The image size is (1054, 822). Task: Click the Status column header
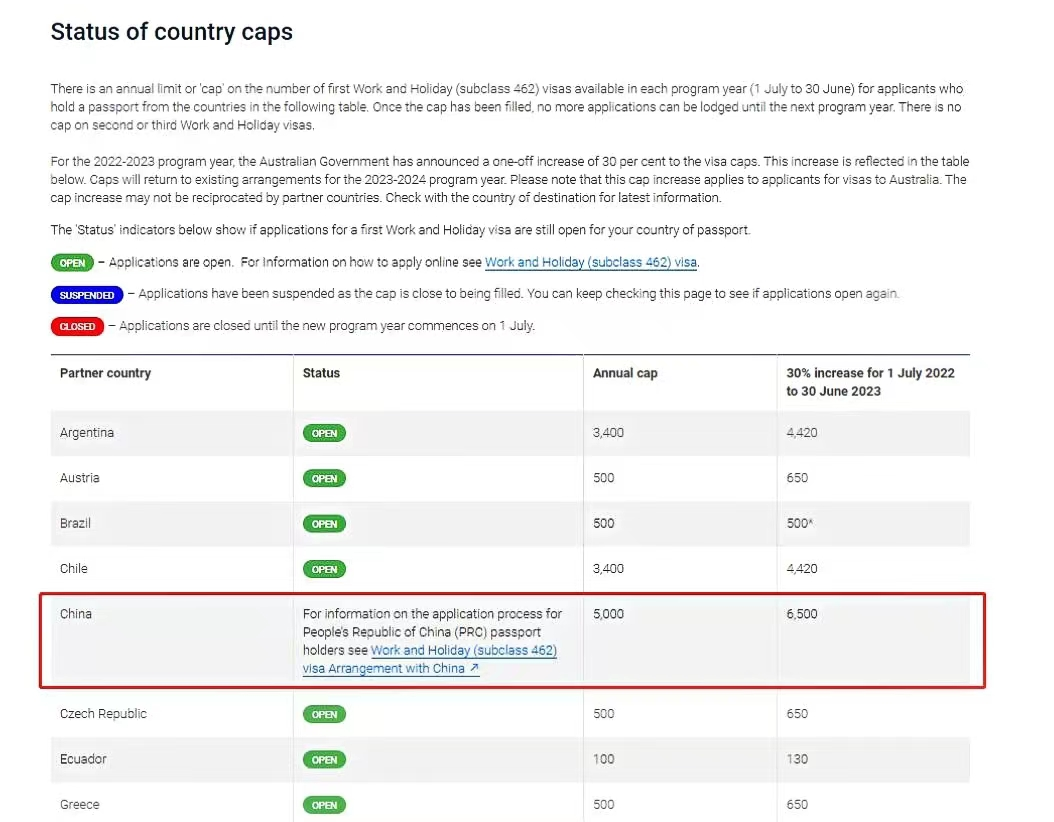click(x=321, y=373)
